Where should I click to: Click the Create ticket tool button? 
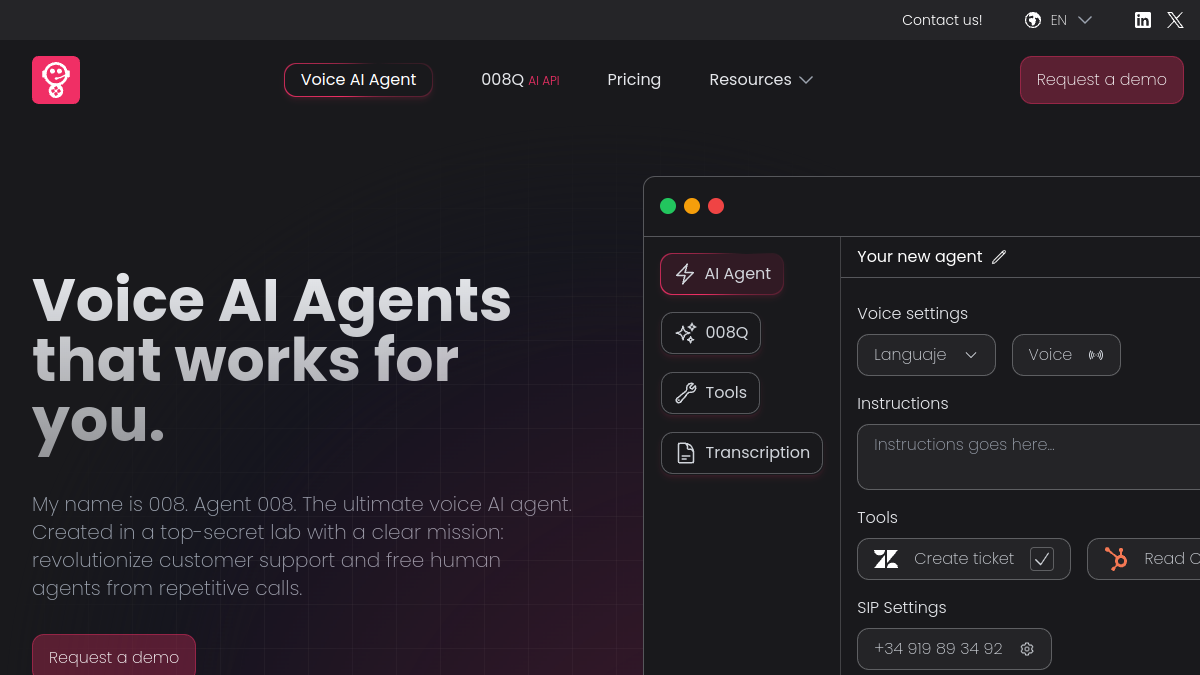click(x=964, y=559)
